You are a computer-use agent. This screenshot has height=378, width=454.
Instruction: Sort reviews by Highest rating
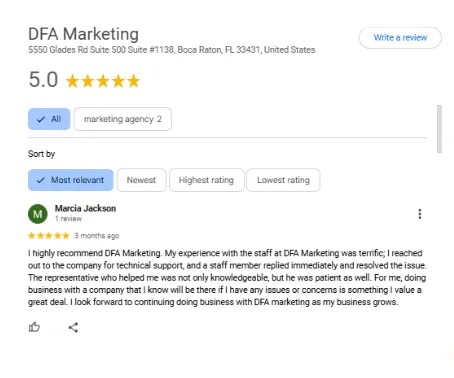(x=206, y=180)
